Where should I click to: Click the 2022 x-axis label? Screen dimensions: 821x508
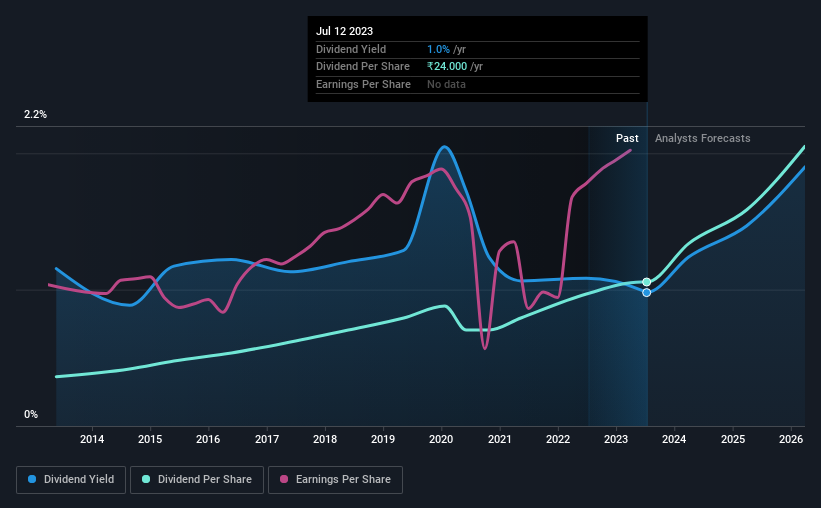click(558, 439)
